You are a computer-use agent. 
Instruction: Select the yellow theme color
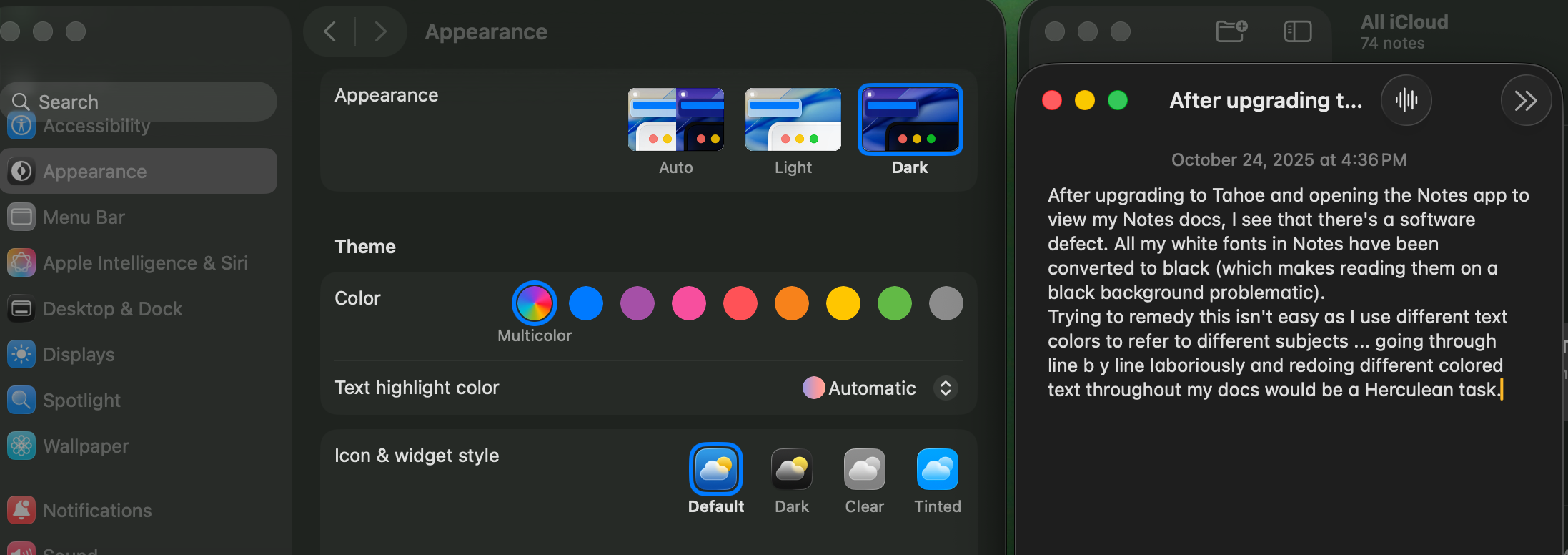pyautogui.click(x=843, y=303)
